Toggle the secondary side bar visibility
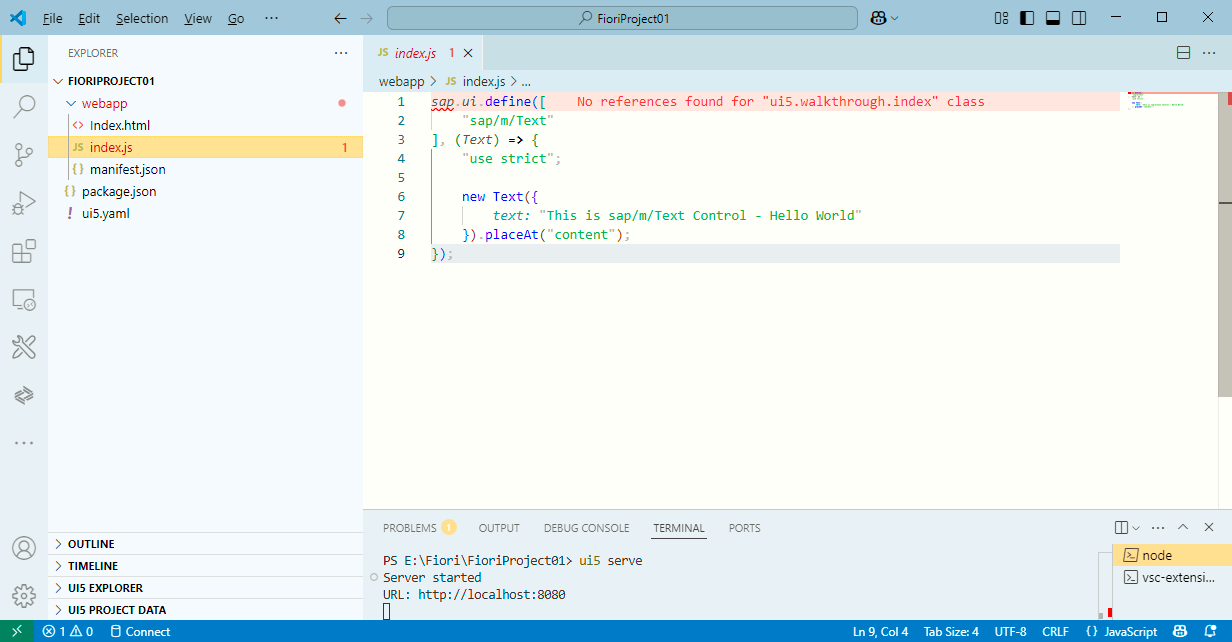 (x=1079, y=18)
